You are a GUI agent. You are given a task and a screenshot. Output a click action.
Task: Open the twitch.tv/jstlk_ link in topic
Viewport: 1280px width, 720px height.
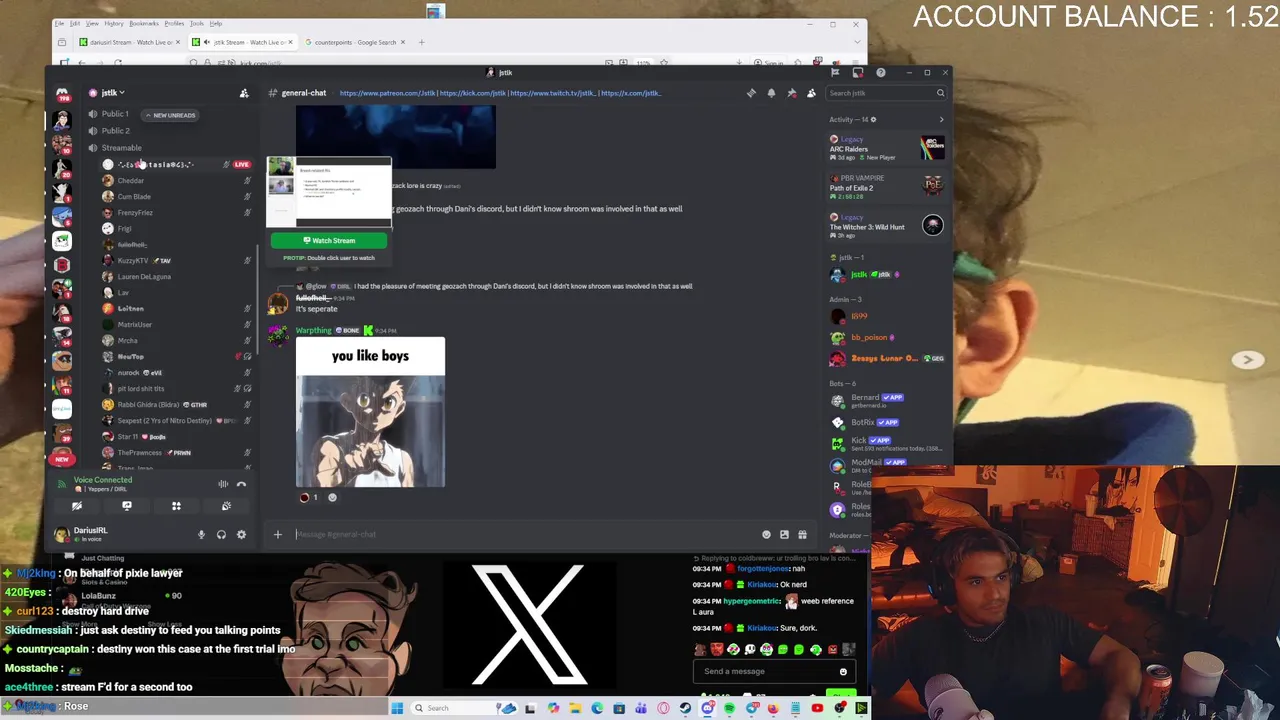(554, 93)
